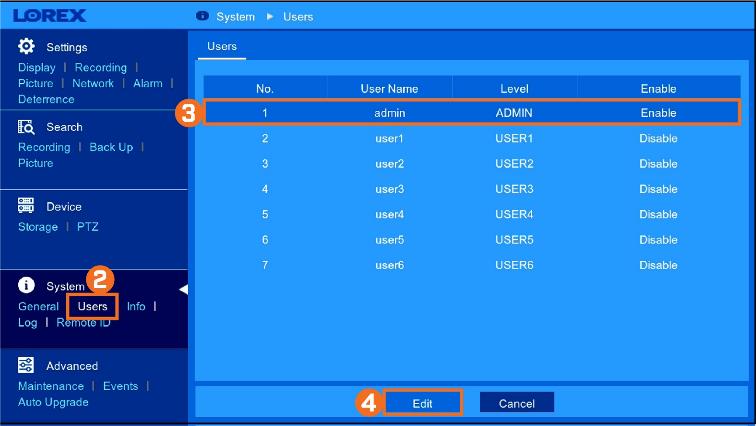Open the Users tab

pyautogui.click(x=220, y=46)
